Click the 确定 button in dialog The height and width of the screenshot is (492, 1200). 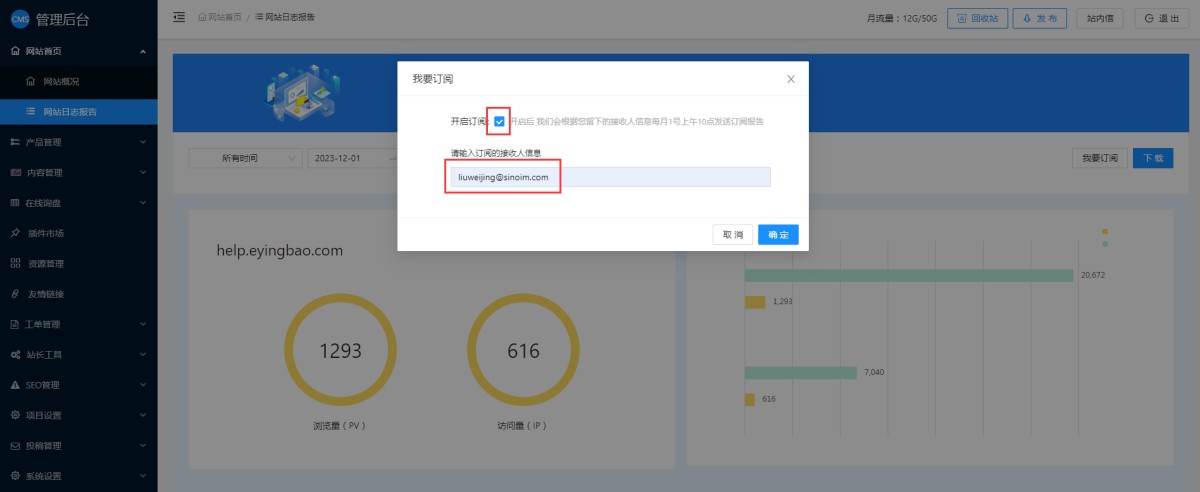tap(778, 234)
